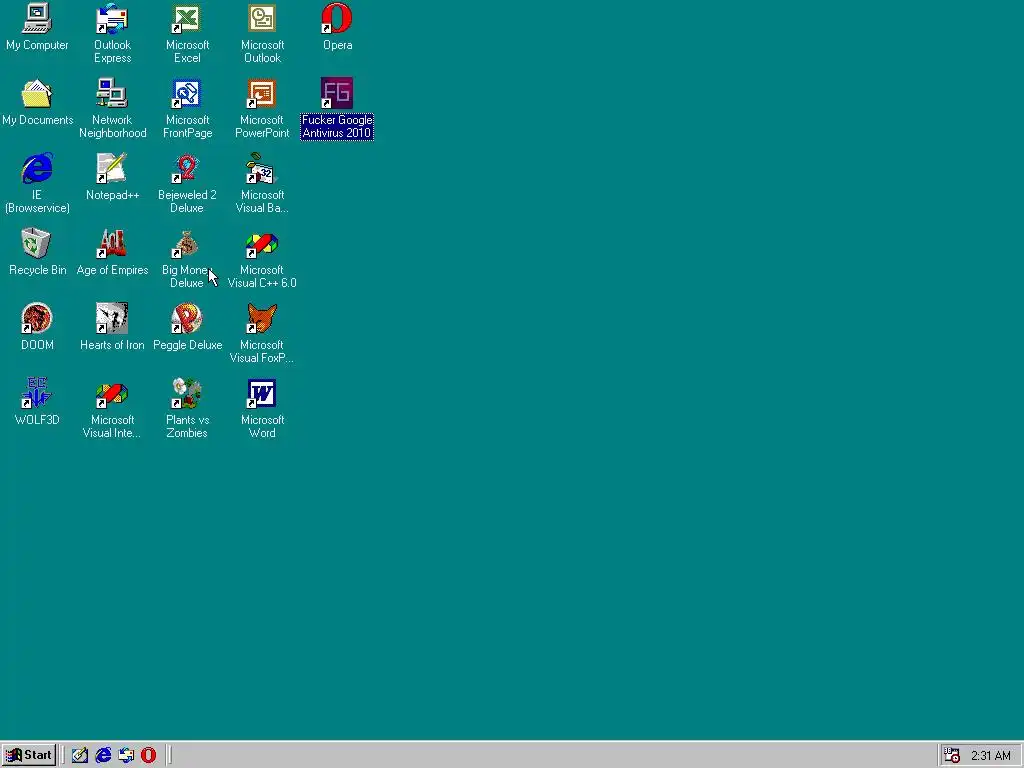Viewport: 1024px width, 768px height.
Task: Click the 2:31 AM taskbar clock
Action: [x=991, y=756]
